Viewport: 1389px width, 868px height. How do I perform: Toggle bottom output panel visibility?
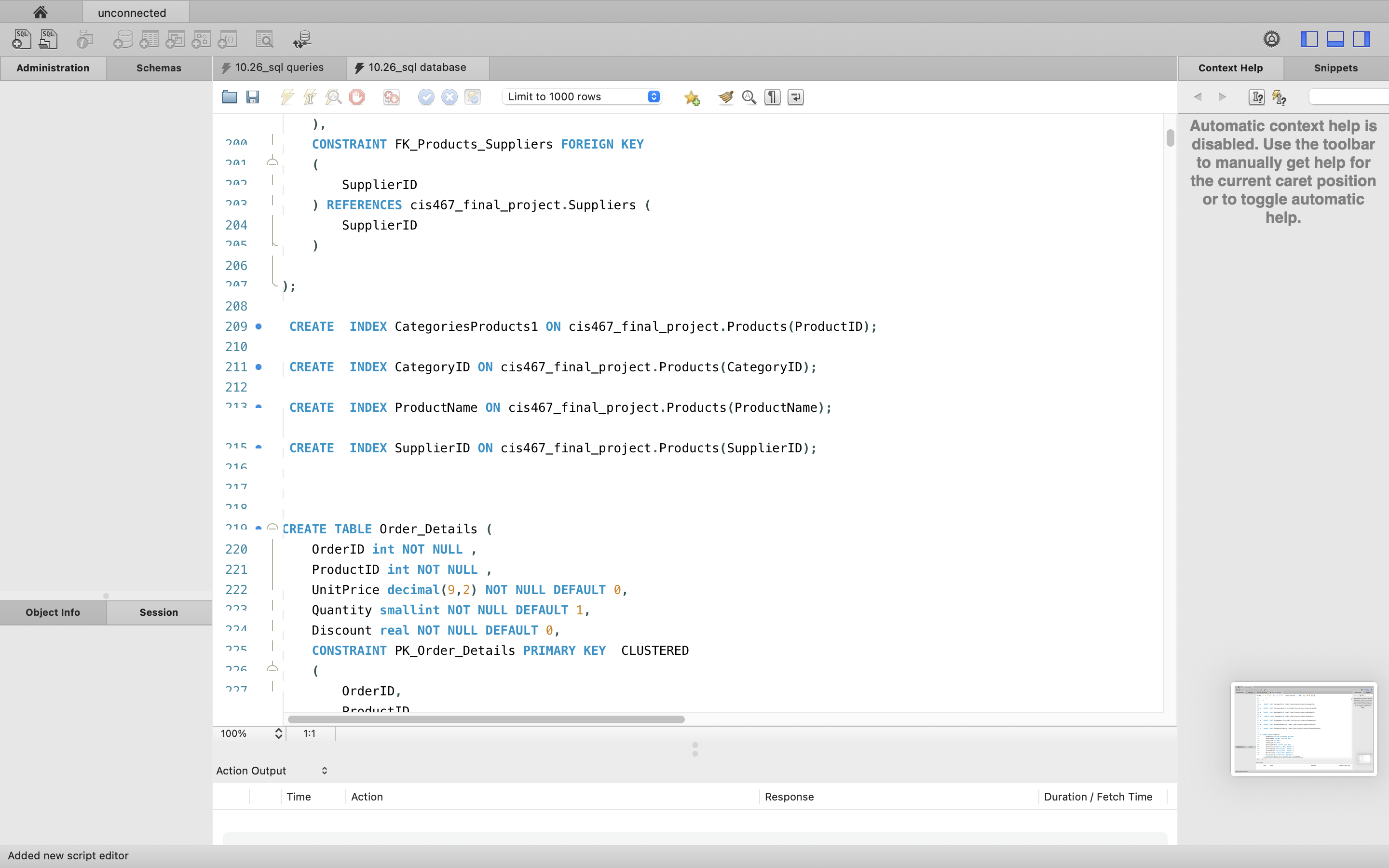point(1335,39)
